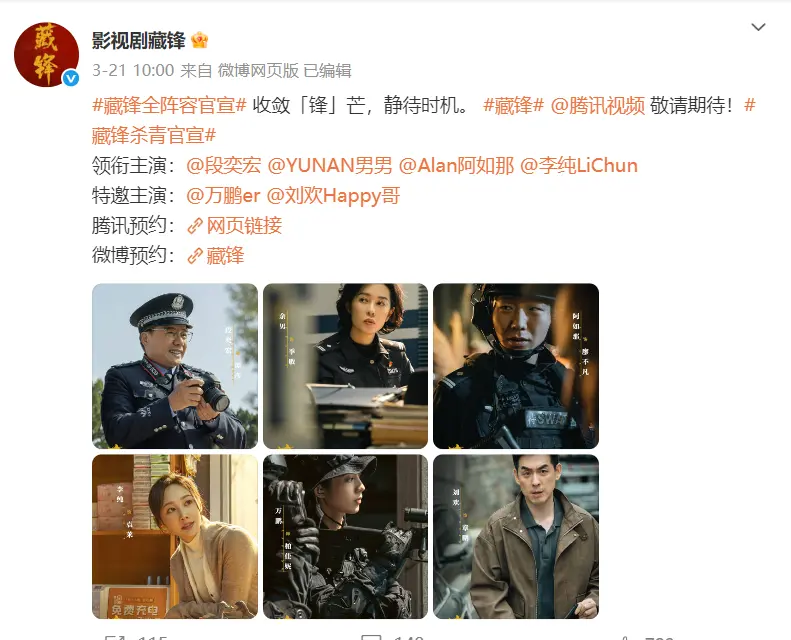Viewport: 791px width, 640px height.
Task: Open the @刘欢Happy哥 mention
Action: tap(333, 196)
